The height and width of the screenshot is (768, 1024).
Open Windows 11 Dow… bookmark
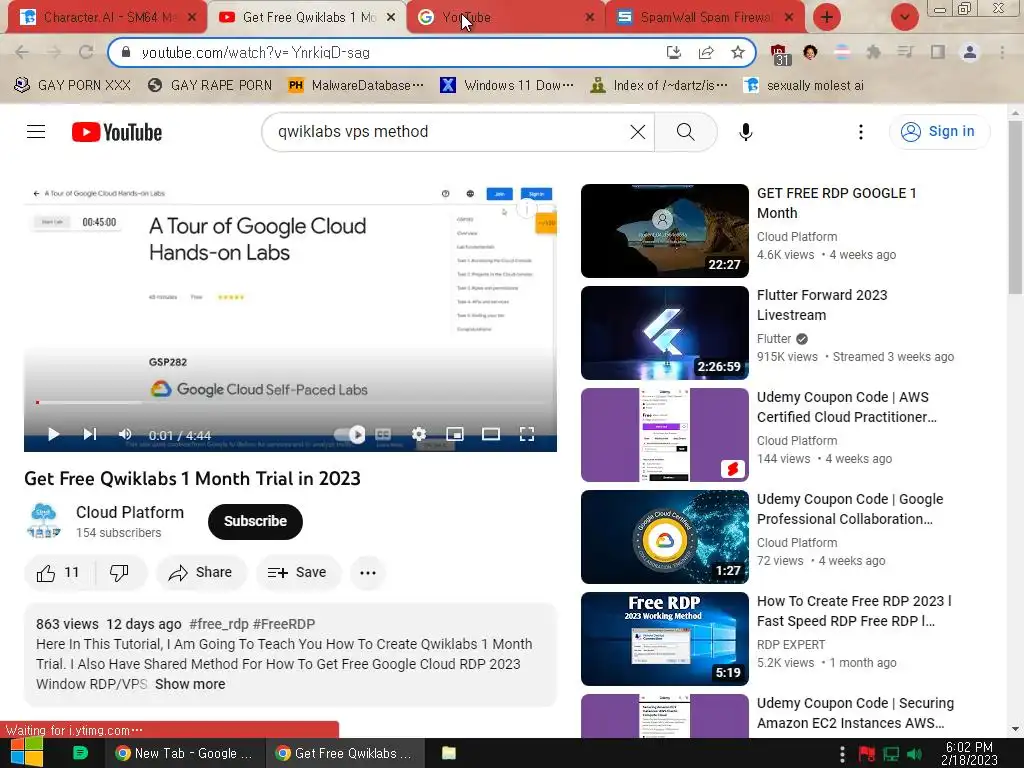pyautogui.click(x=507, y=86)
